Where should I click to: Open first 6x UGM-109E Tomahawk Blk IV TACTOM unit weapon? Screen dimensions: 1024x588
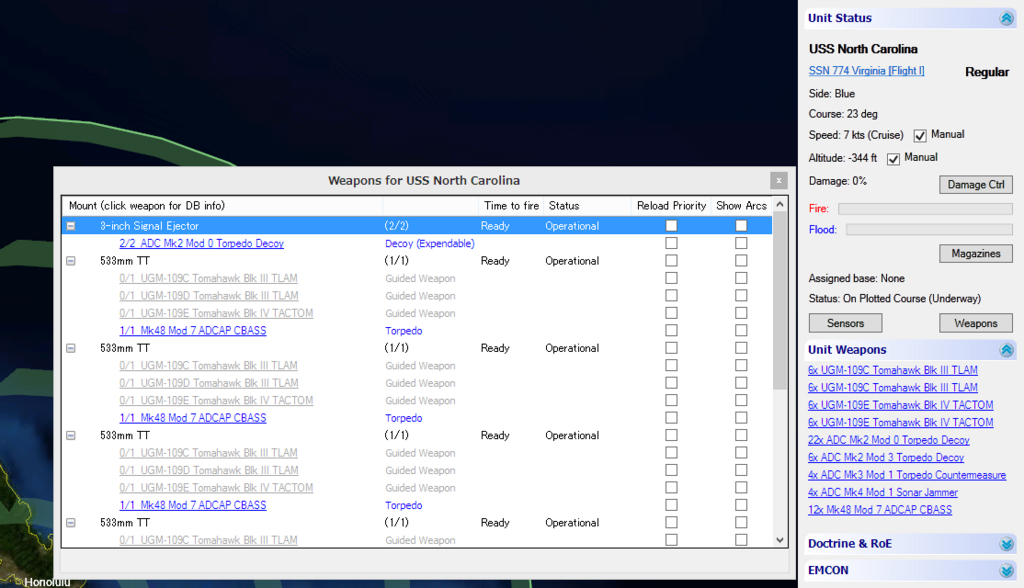pyautogui.click(x=901, y=405)
